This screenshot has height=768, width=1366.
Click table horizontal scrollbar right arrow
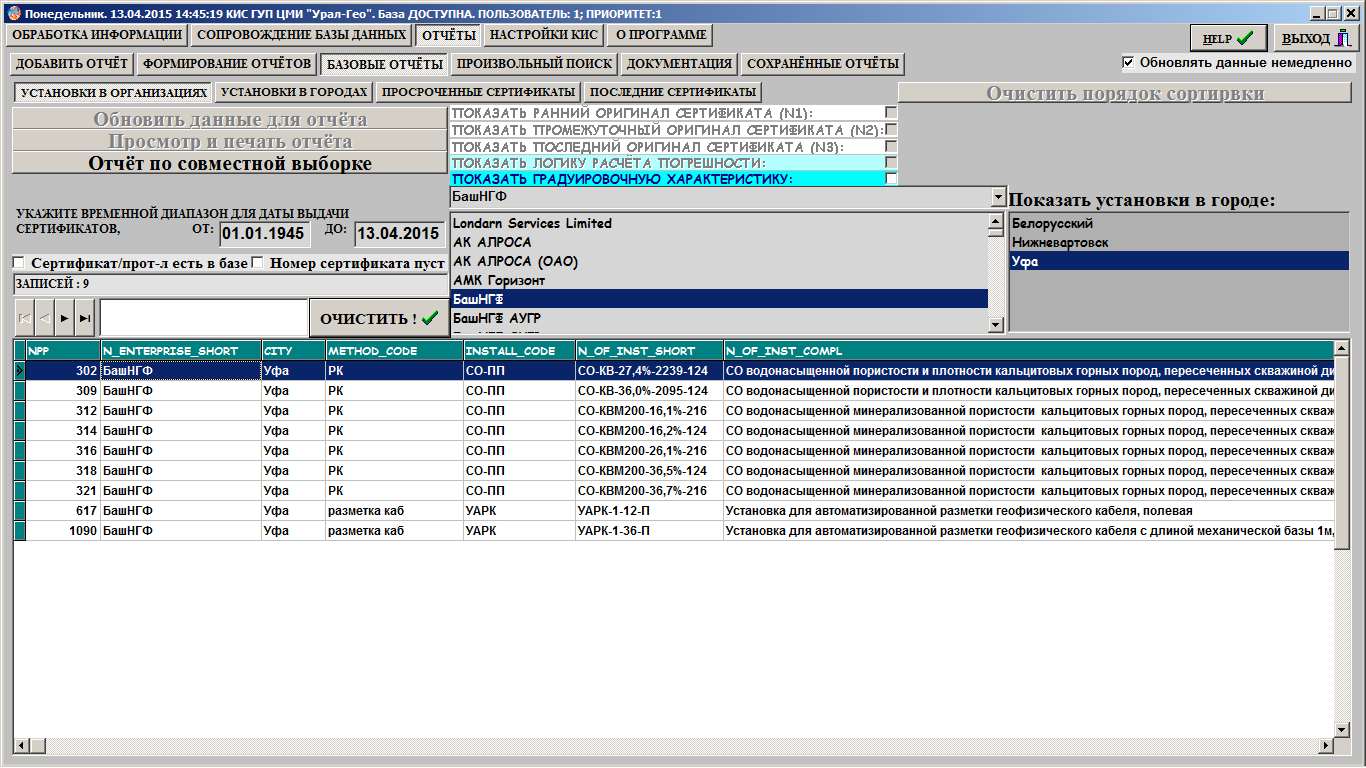click(1326, 745)
